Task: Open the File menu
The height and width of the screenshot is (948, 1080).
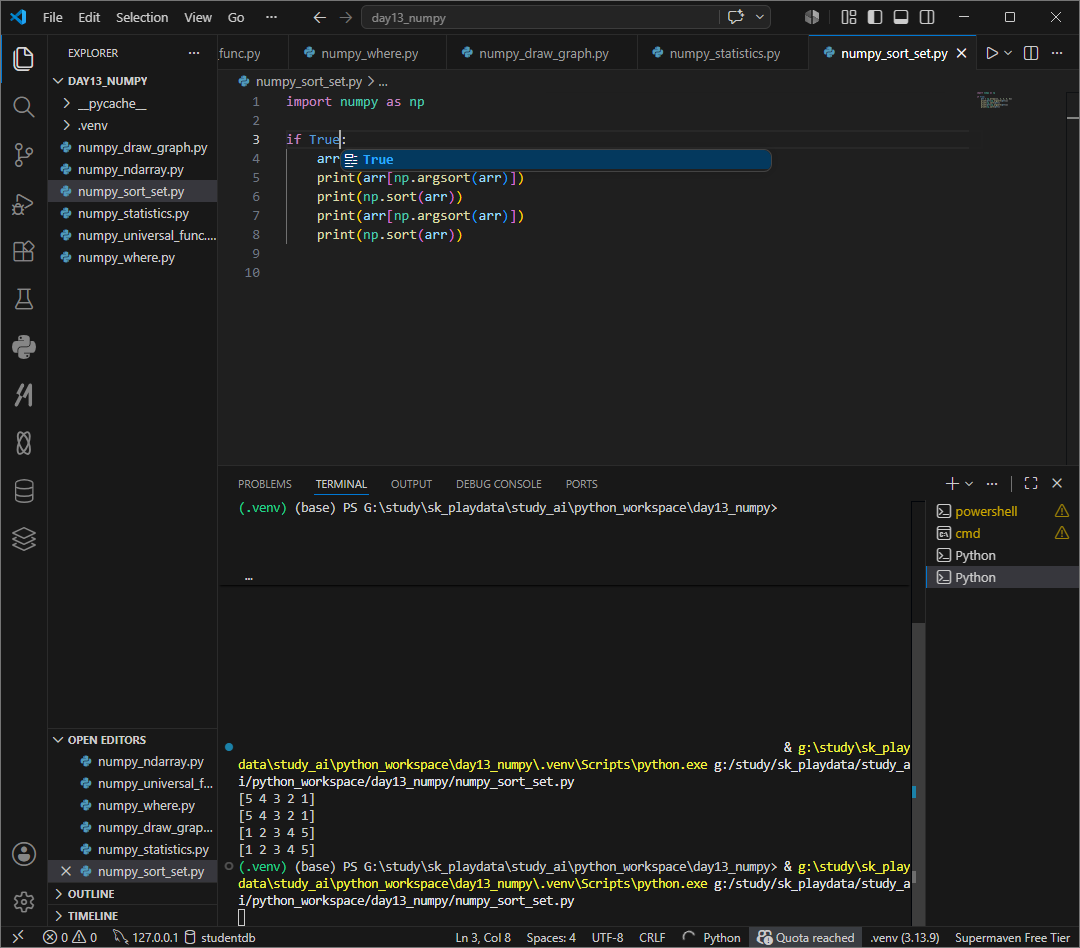Action: (52, 17)
